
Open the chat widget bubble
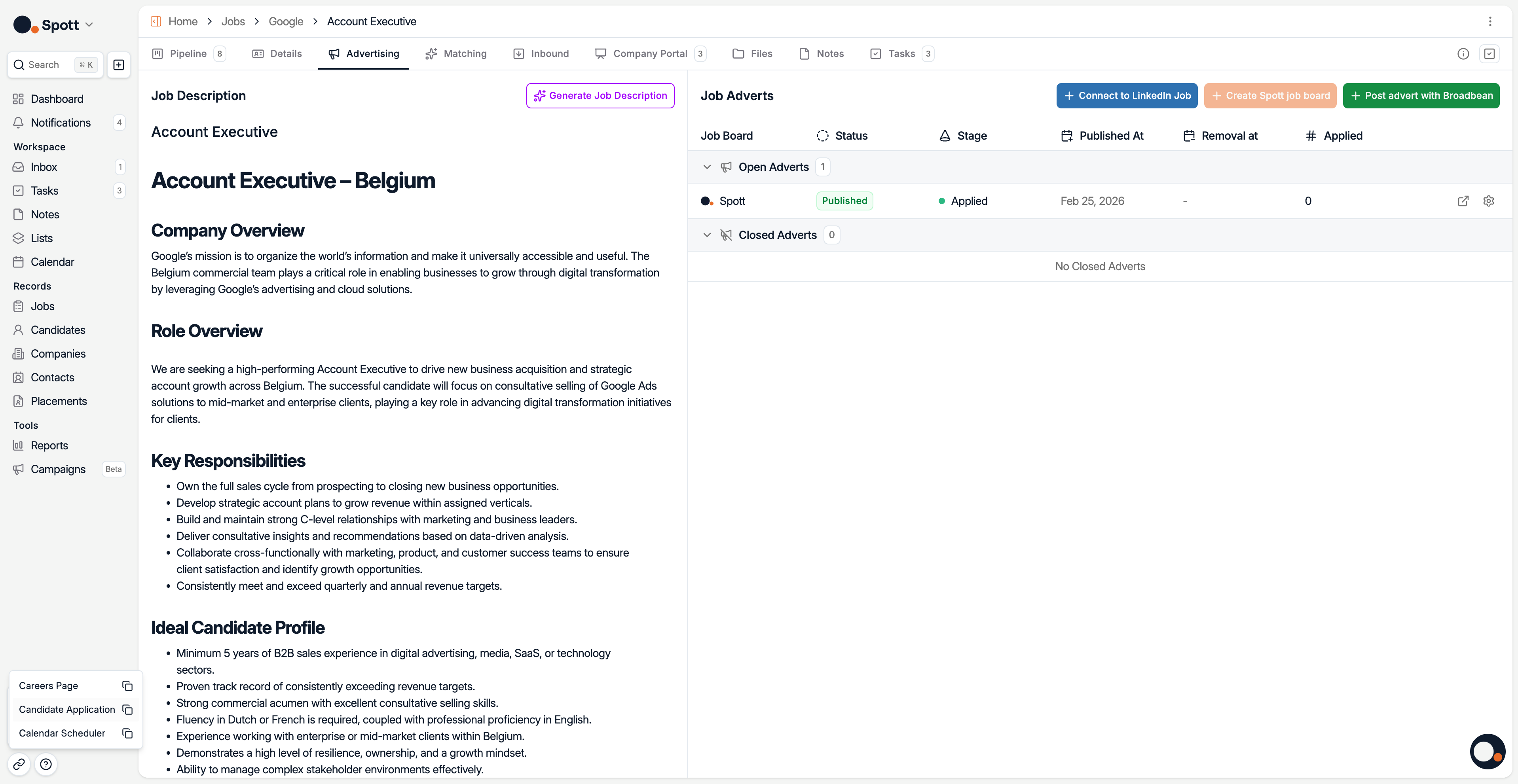point(1488,752)
